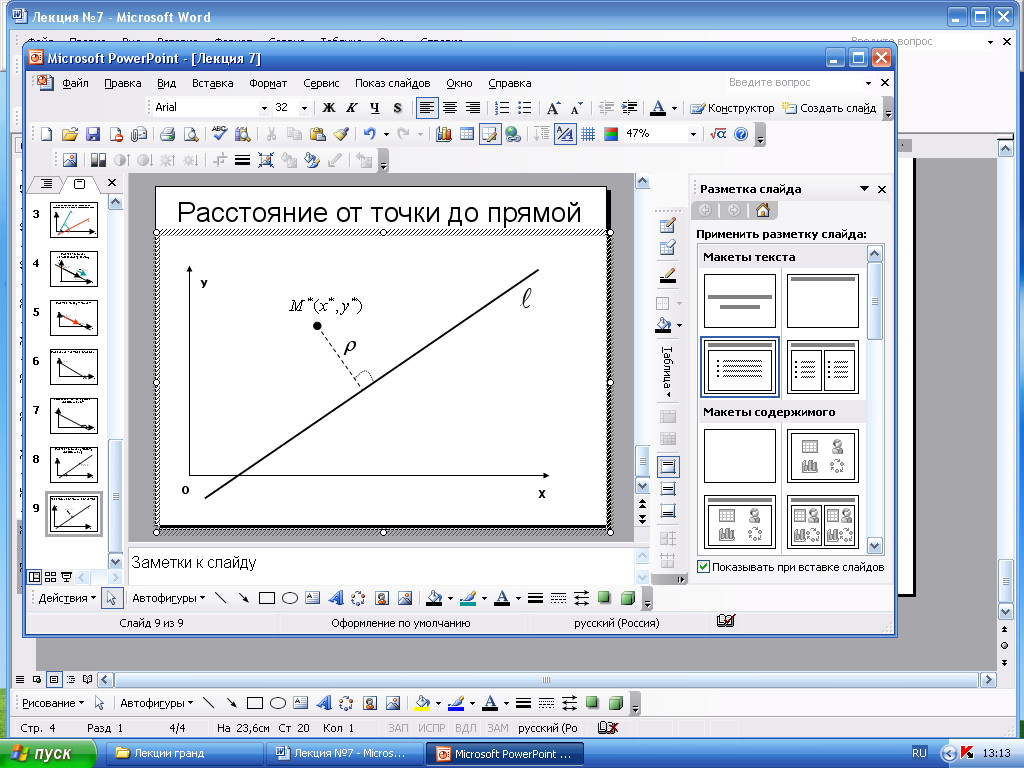Open font name Arial dropdown
Viewport: 1024px width, 768px height.
pyautogui.click(x=263, y=108)
